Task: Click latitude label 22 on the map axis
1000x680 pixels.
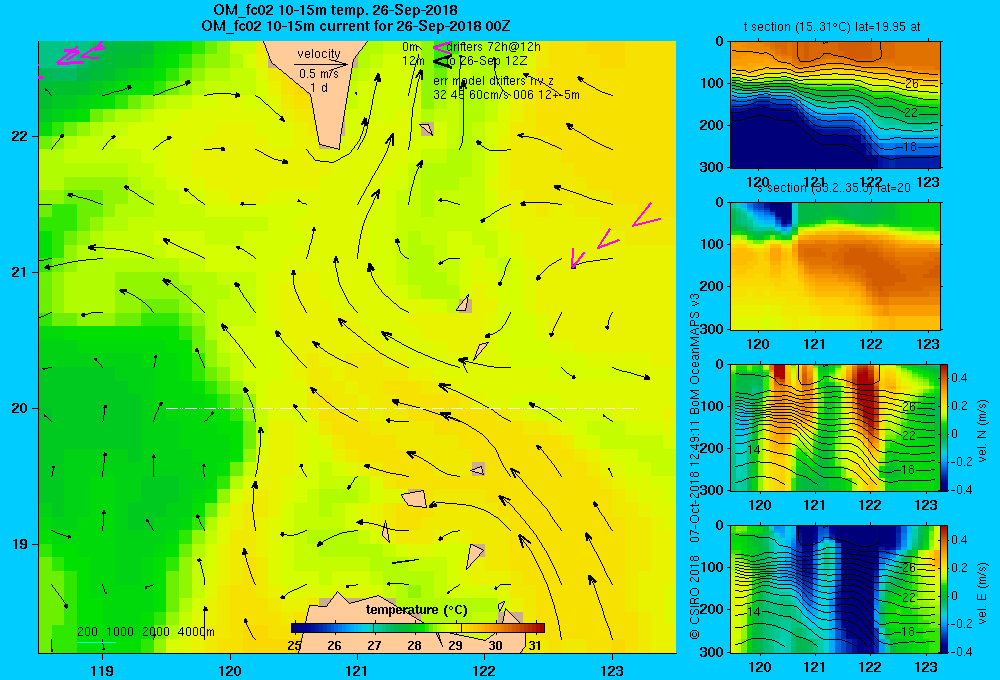Action: coord(20,137)
